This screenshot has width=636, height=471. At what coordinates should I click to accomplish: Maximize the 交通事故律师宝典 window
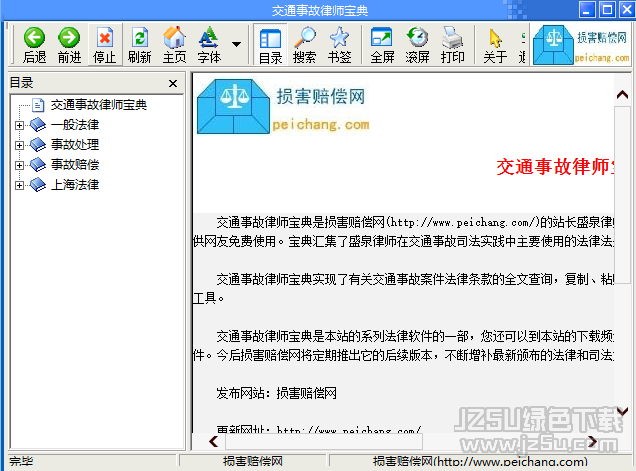pyautogui.click(x=607, y=10)
